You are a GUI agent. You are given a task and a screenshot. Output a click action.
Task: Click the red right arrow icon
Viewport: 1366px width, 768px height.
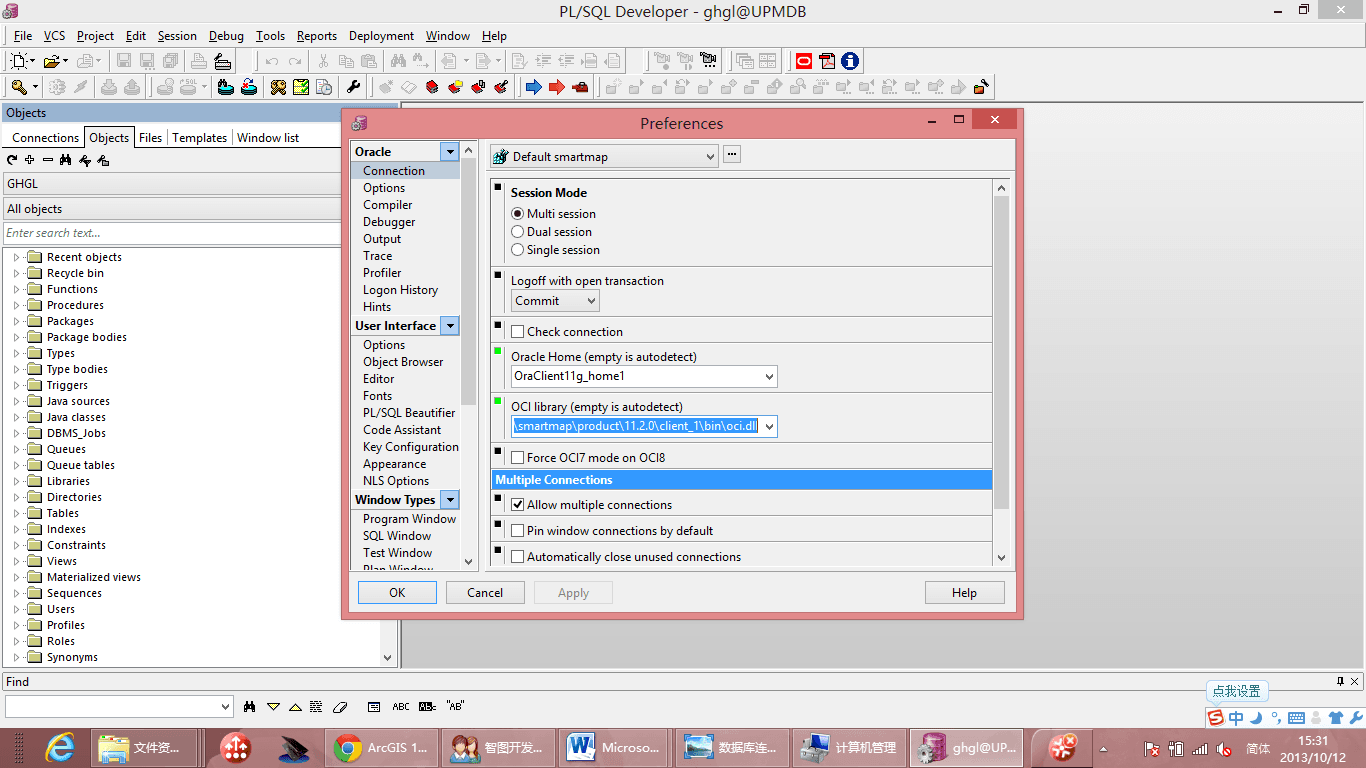coord(556,87)
